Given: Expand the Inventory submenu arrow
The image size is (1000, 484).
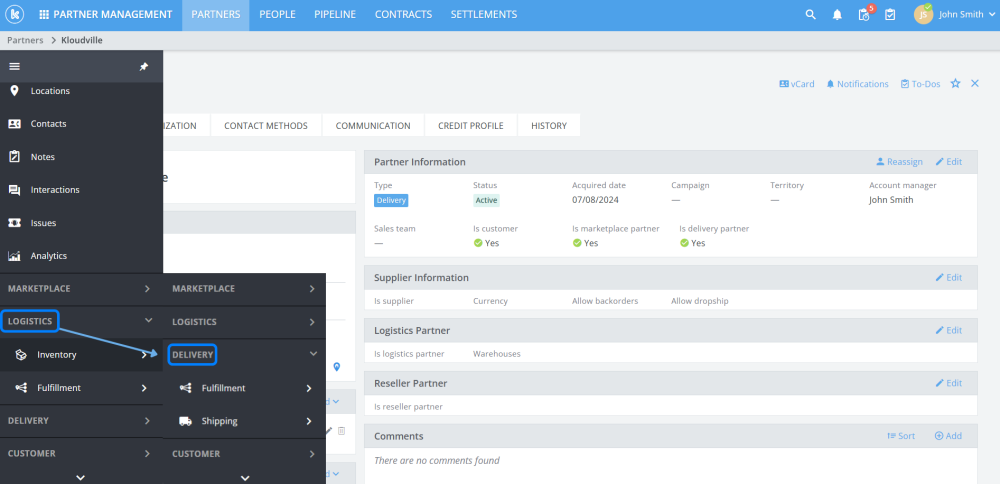Looking at the screenshot, I should tap(145, 355).
